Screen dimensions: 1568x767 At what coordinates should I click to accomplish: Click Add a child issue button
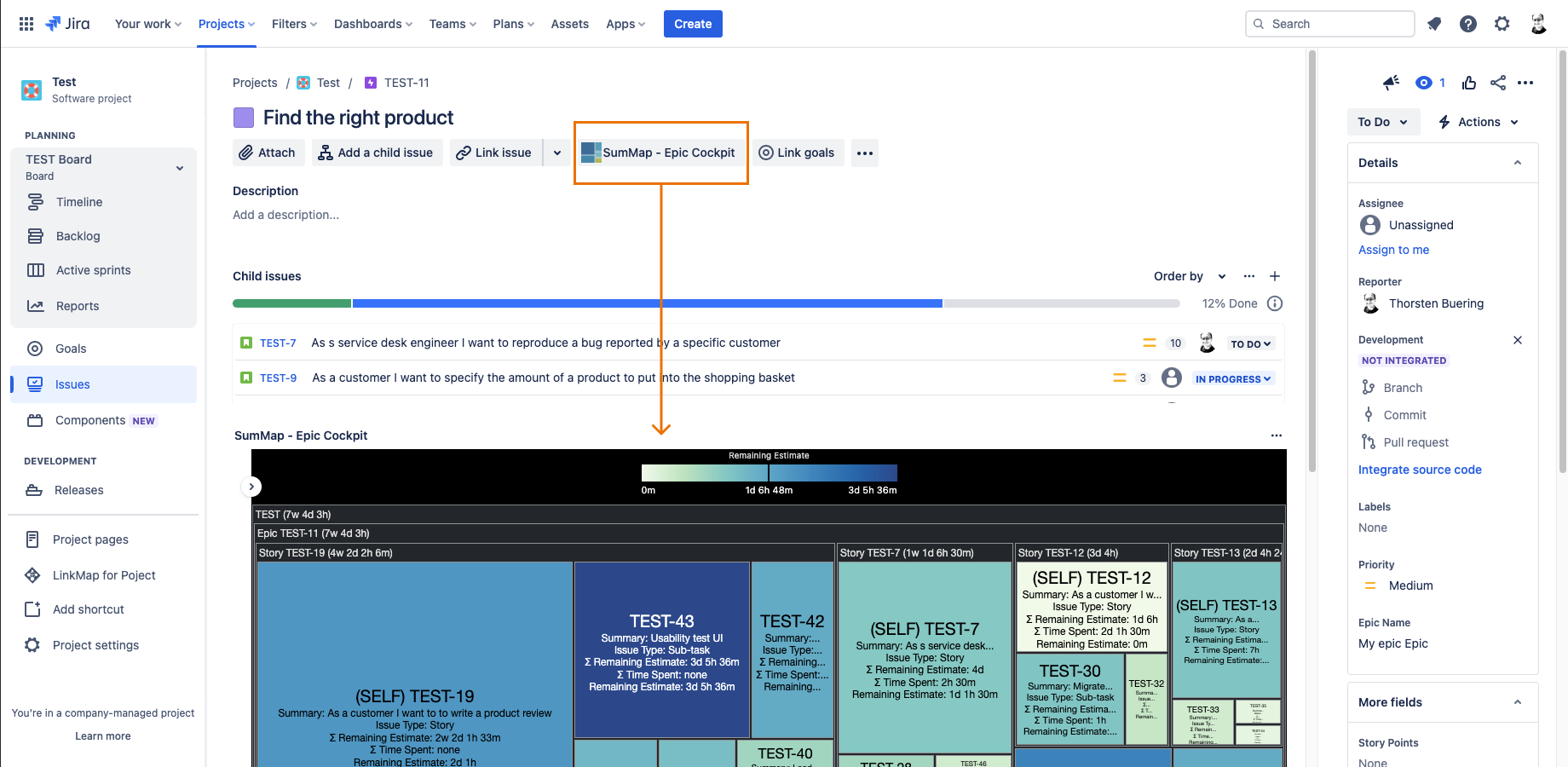(x=378, y=153)
